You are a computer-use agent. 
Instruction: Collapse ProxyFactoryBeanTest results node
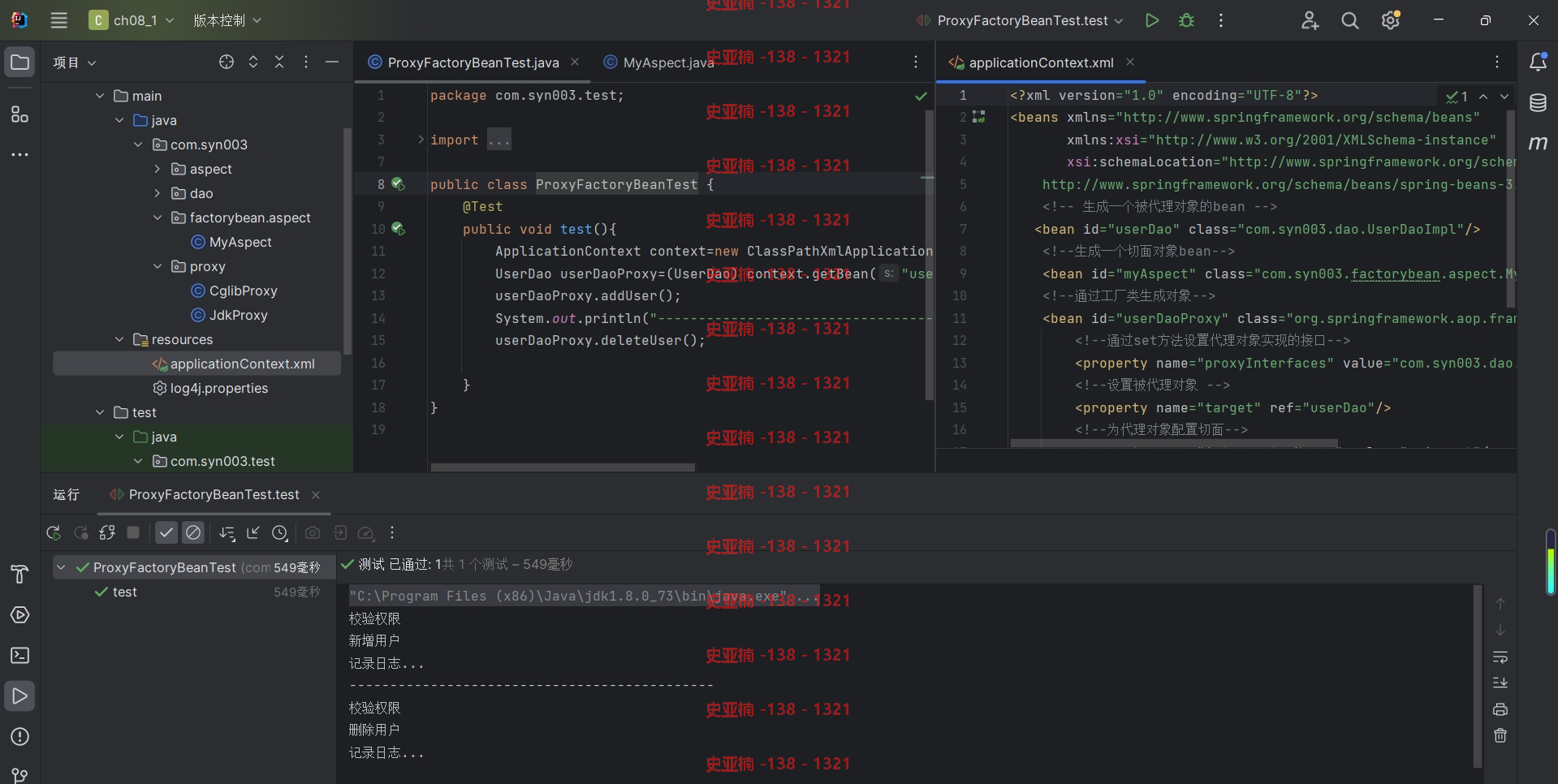[x=61, y=567]
